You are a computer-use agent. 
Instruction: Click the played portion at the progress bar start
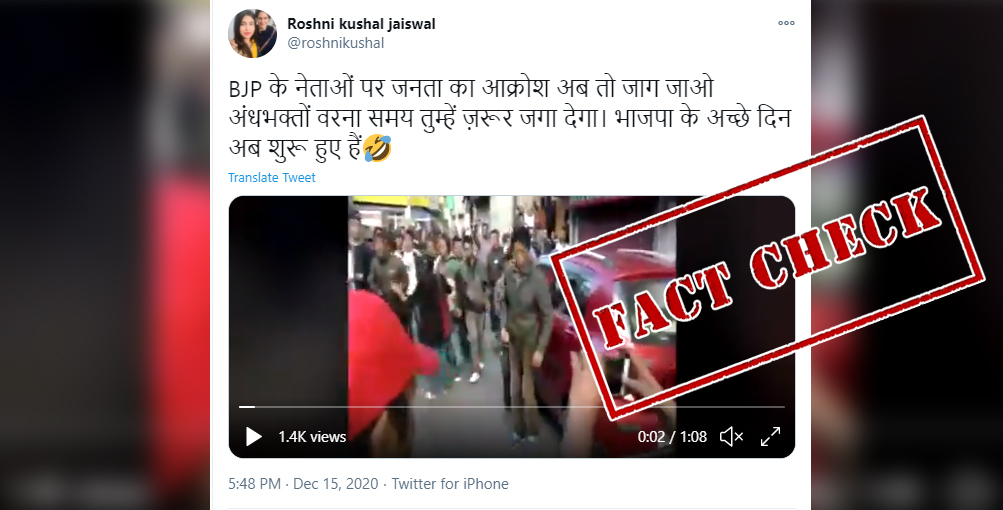[247, 406]
